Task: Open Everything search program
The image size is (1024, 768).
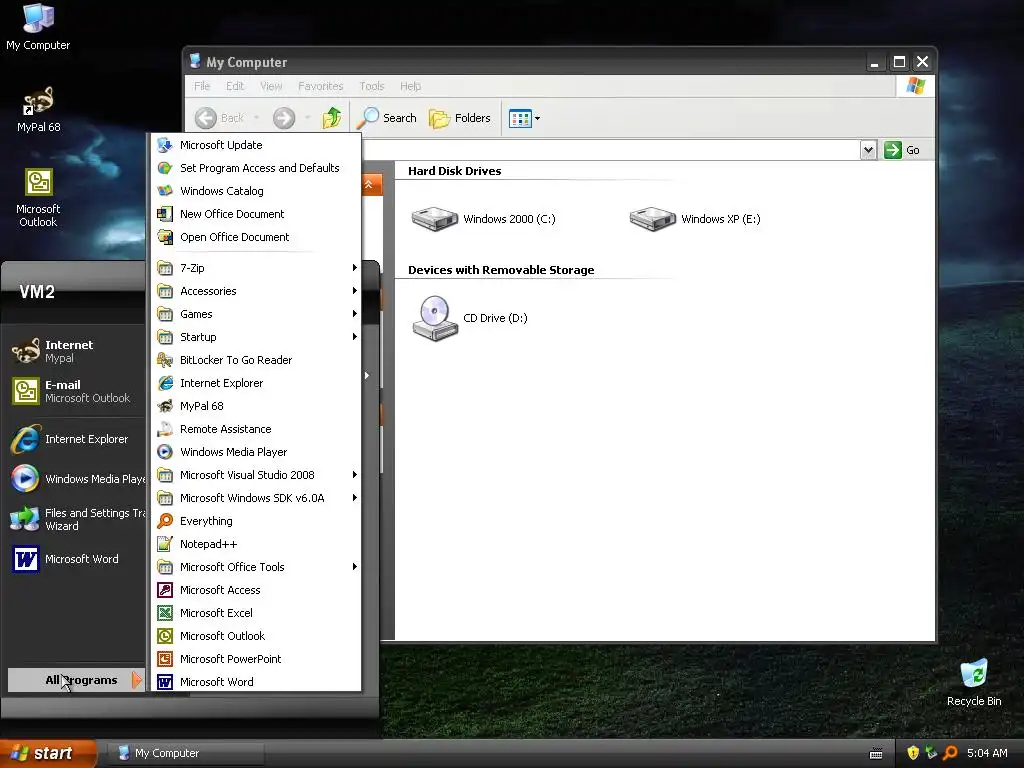Action: pyautogui.click(x=256, y=521)
